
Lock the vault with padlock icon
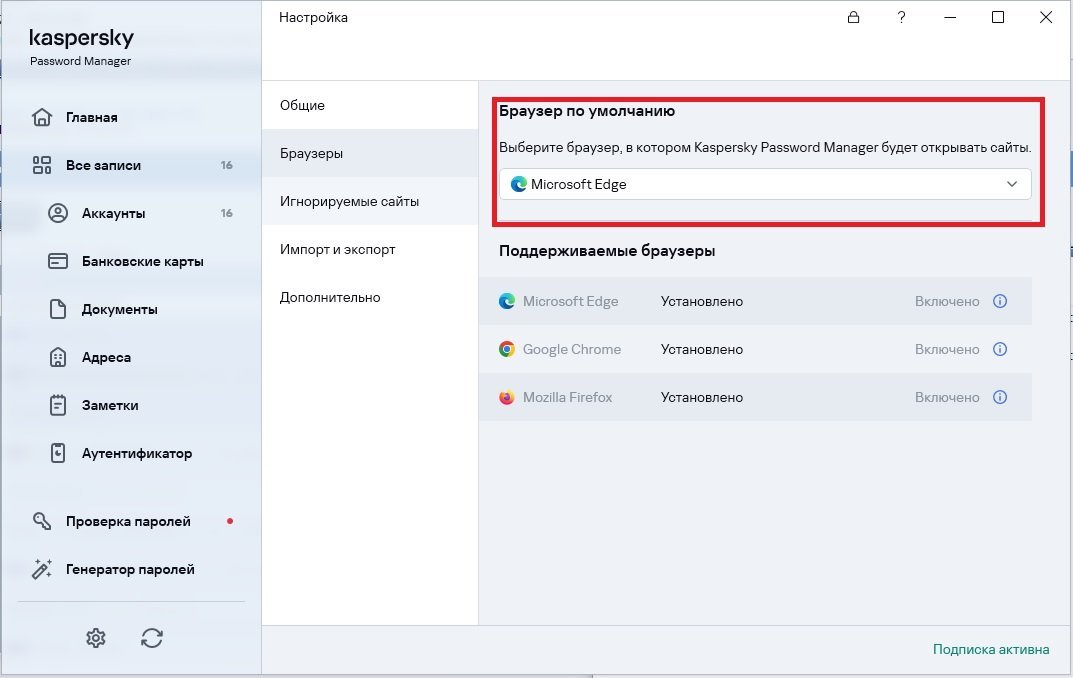click(853, 17)
